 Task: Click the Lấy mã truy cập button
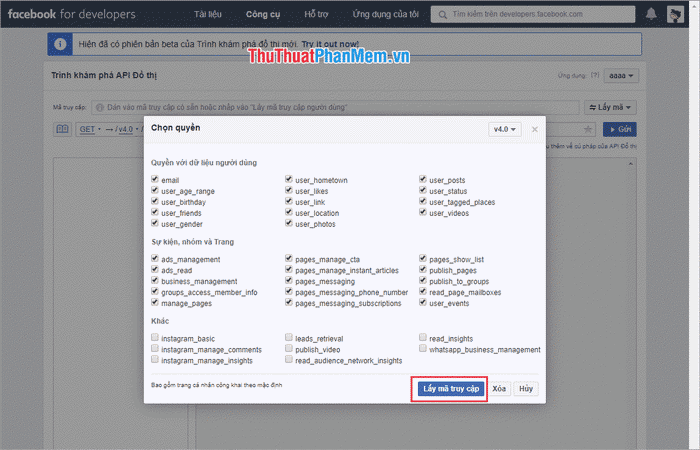pos(451,389)
